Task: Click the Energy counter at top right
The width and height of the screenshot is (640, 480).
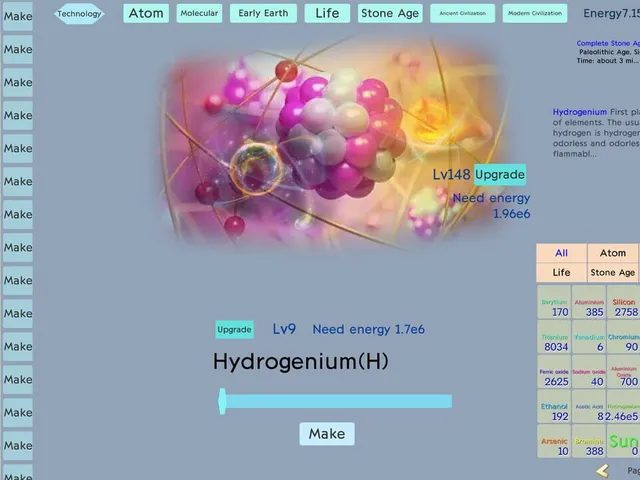Action: click(x=611, y=13)
